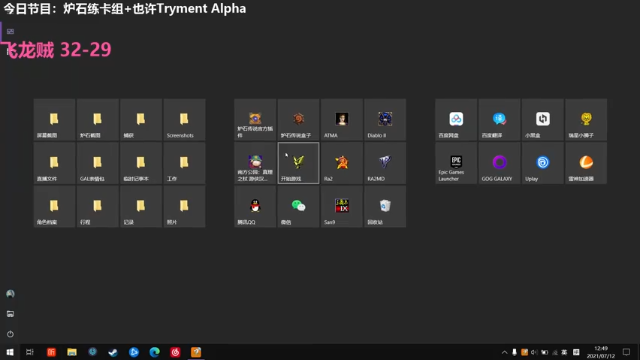640x360 pixels.
Task: Launch the San9 tile
Action: click(342, 207)
